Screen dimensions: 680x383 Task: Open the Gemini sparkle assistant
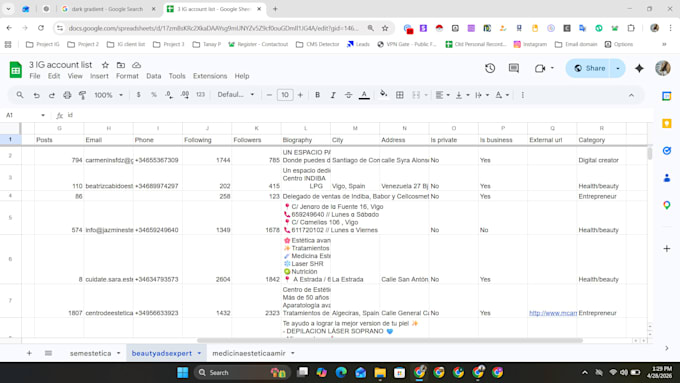point(639,68)
